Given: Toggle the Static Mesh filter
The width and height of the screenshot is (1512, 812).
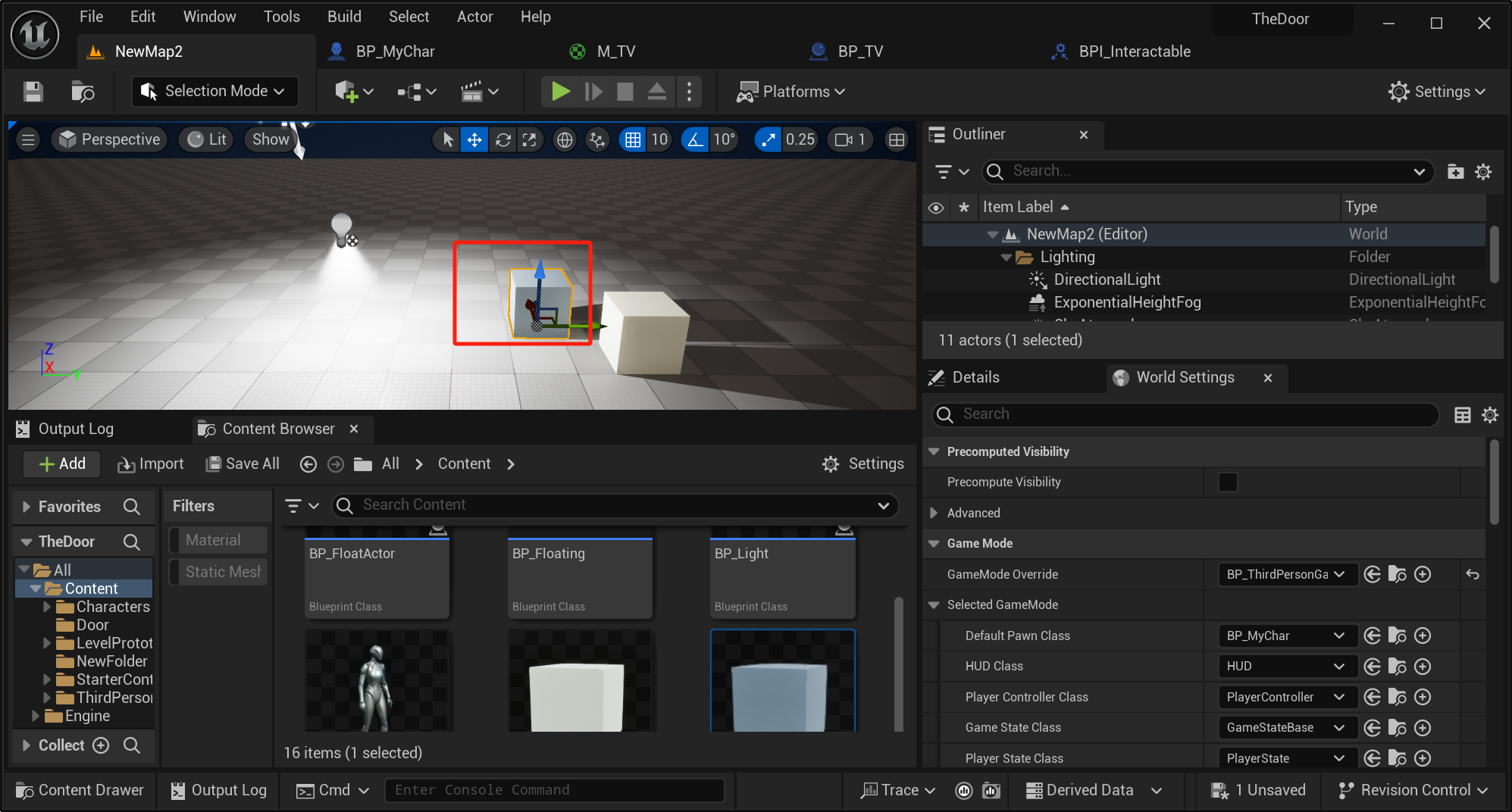Looking at the screenshot, I should tap(218, 572).
